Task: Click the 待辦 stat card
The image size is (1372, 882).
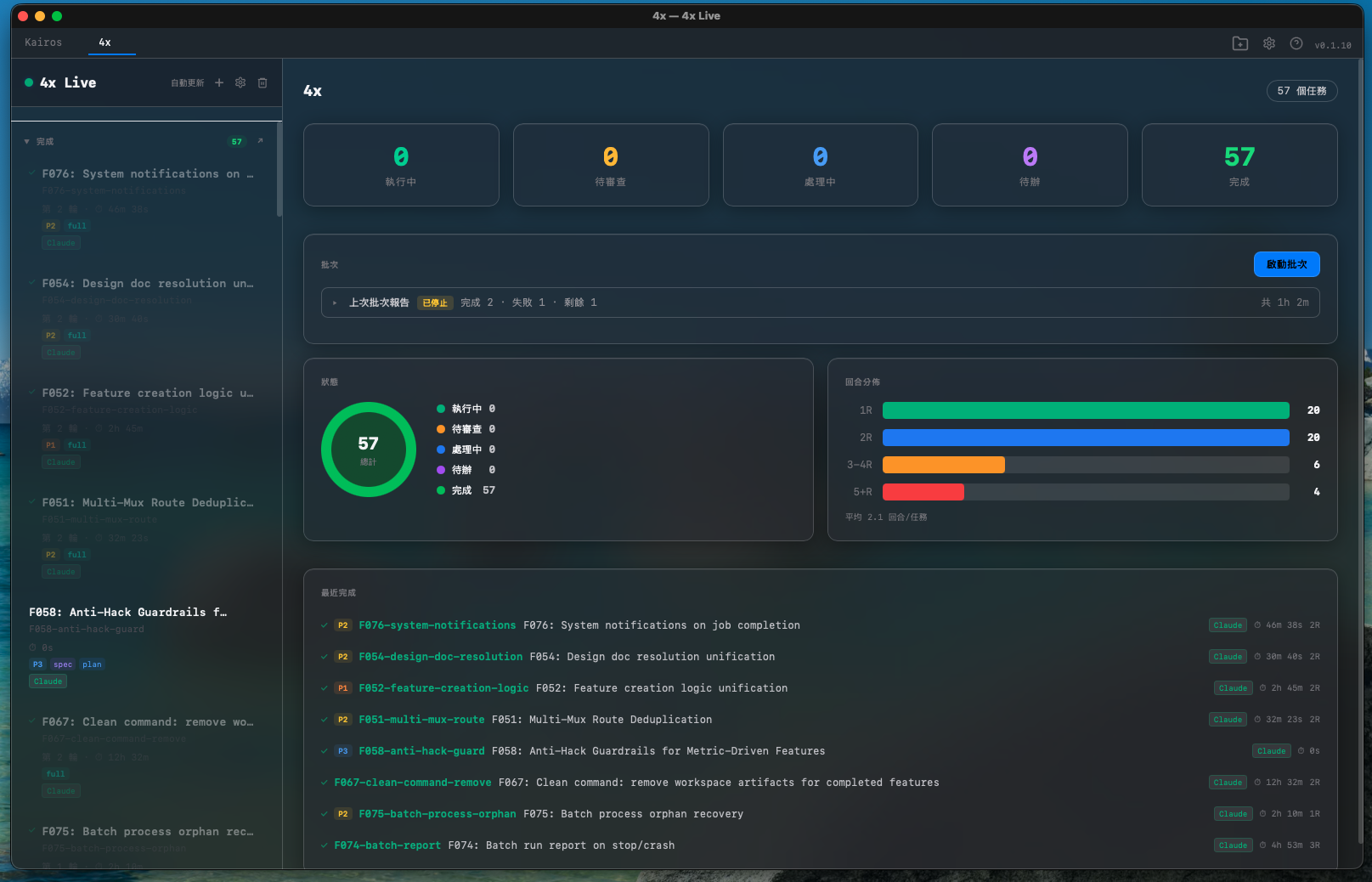Action: coord(1030,165)
